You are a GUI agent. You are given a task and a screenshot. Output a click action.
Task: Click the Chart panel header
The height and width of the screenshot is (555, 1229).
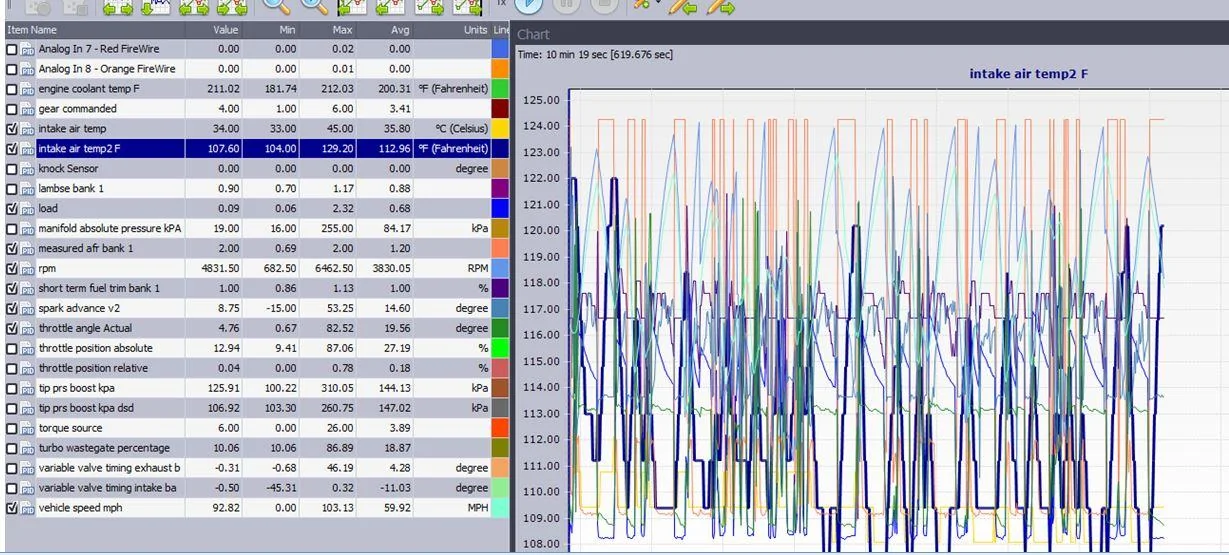coord(870,34)
